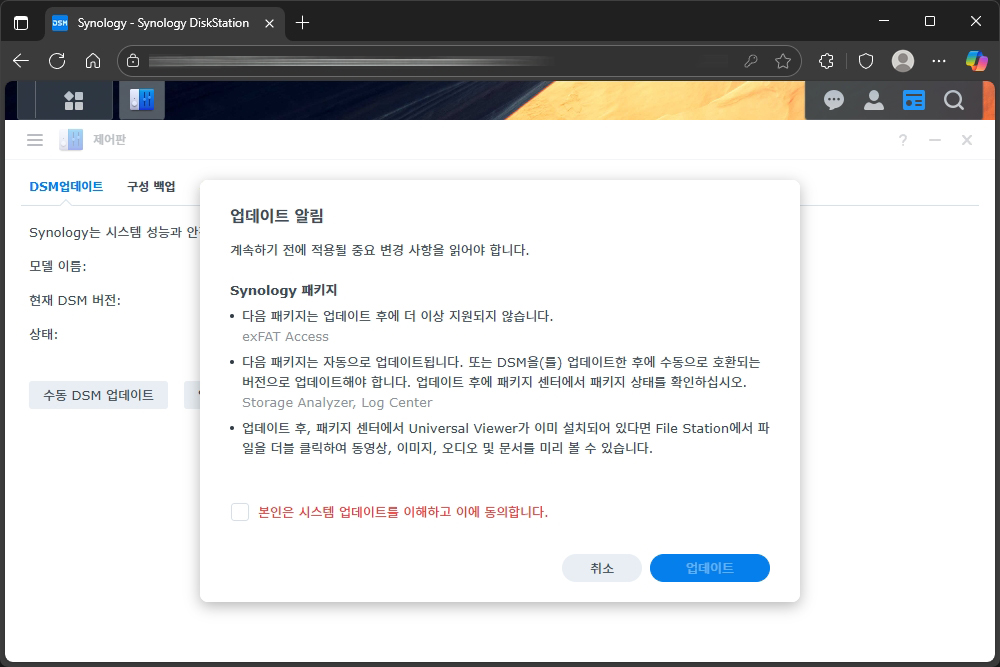Viewport: 1000px width, 667px height.
Task: Go to the browser home page icon
Action: [x=93, y=61]
